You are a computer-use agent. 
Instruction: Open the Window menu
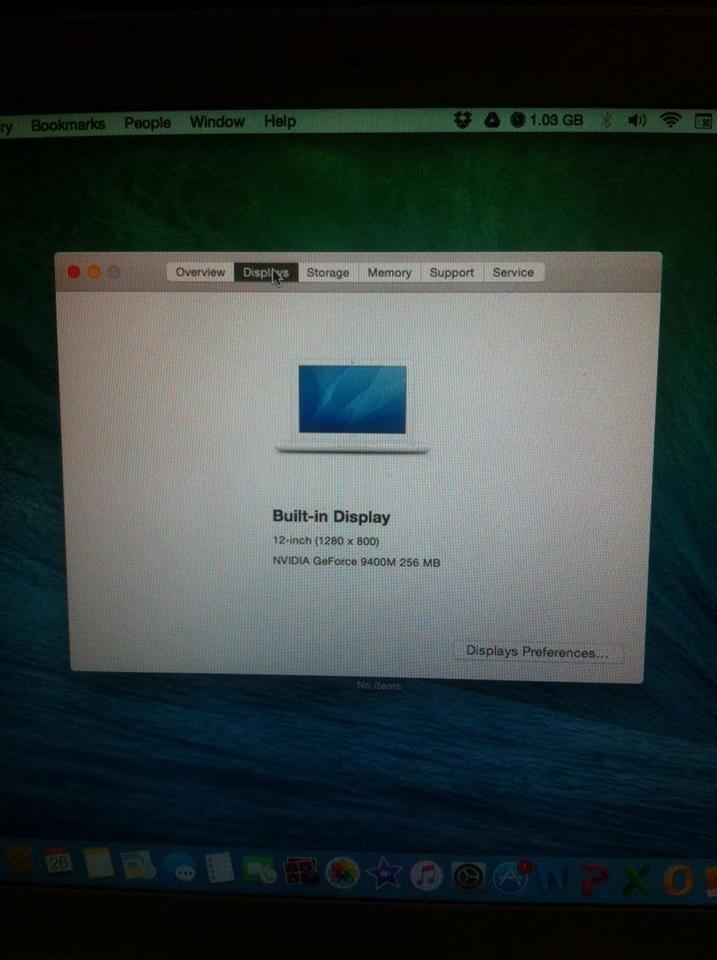(217, 122)
